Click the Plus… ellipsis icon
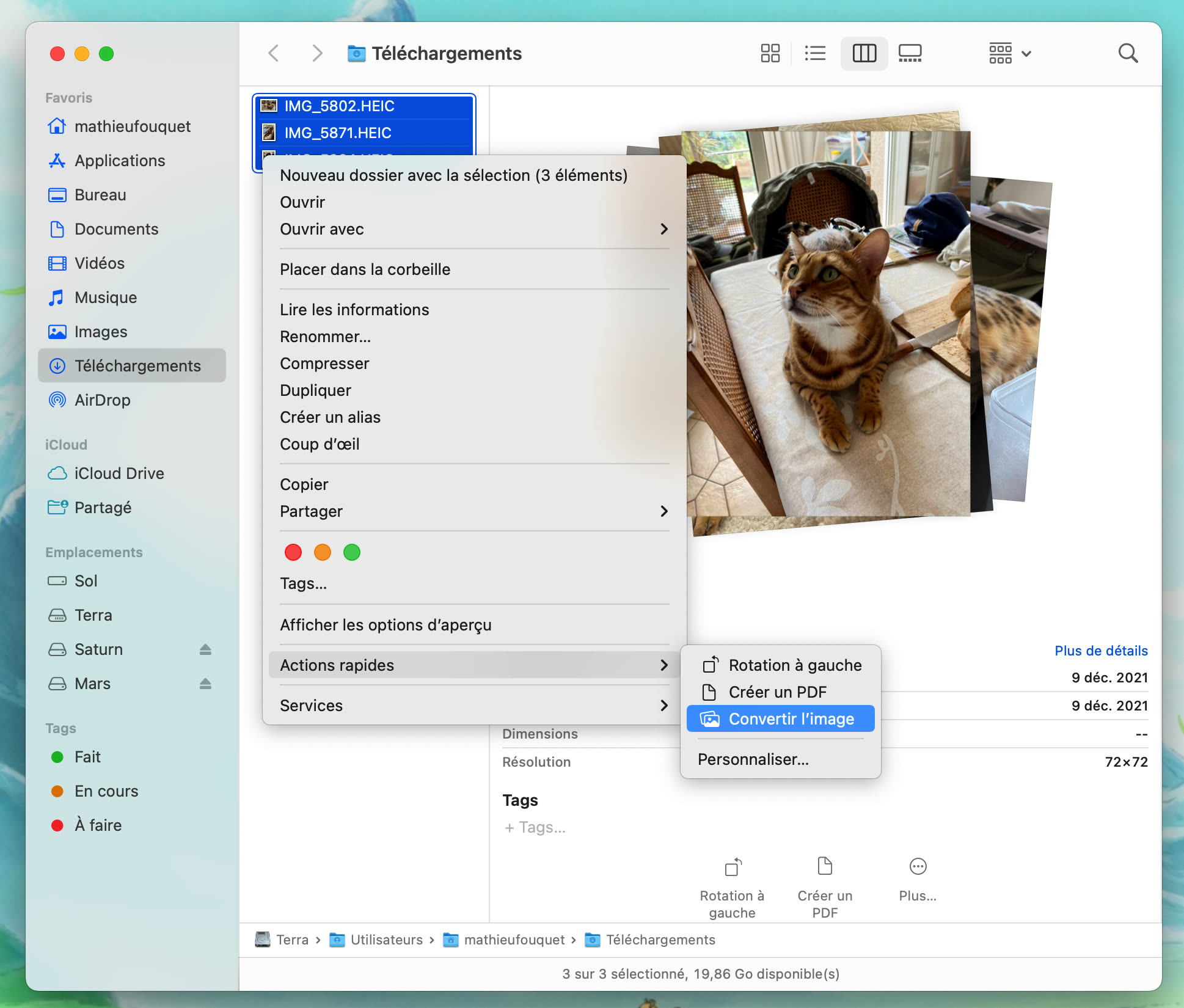 pyautogui.click(x=918, y=866)
